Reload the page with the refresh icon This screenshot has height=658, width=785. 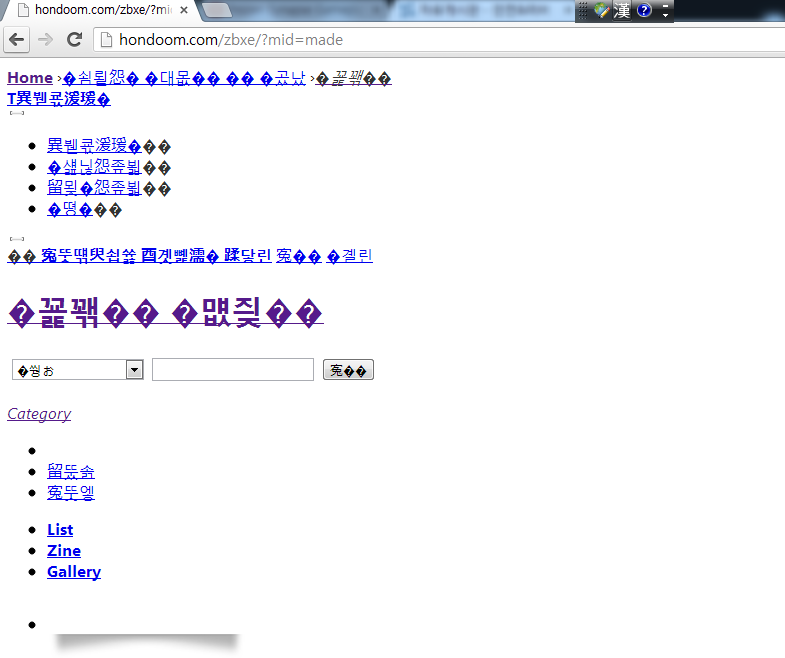click(74, 40)
